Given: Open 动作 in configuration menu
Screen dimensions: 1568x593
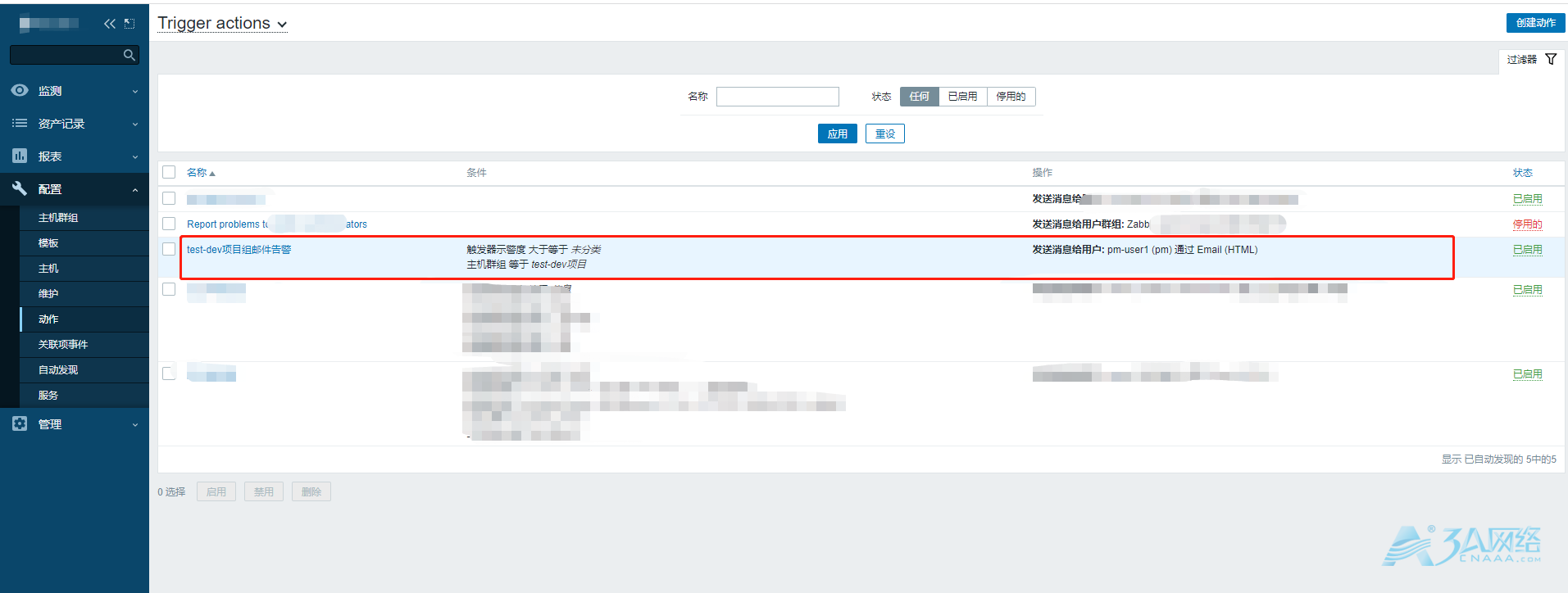Looking at the screenshot, I should click(x=48, y=319).
